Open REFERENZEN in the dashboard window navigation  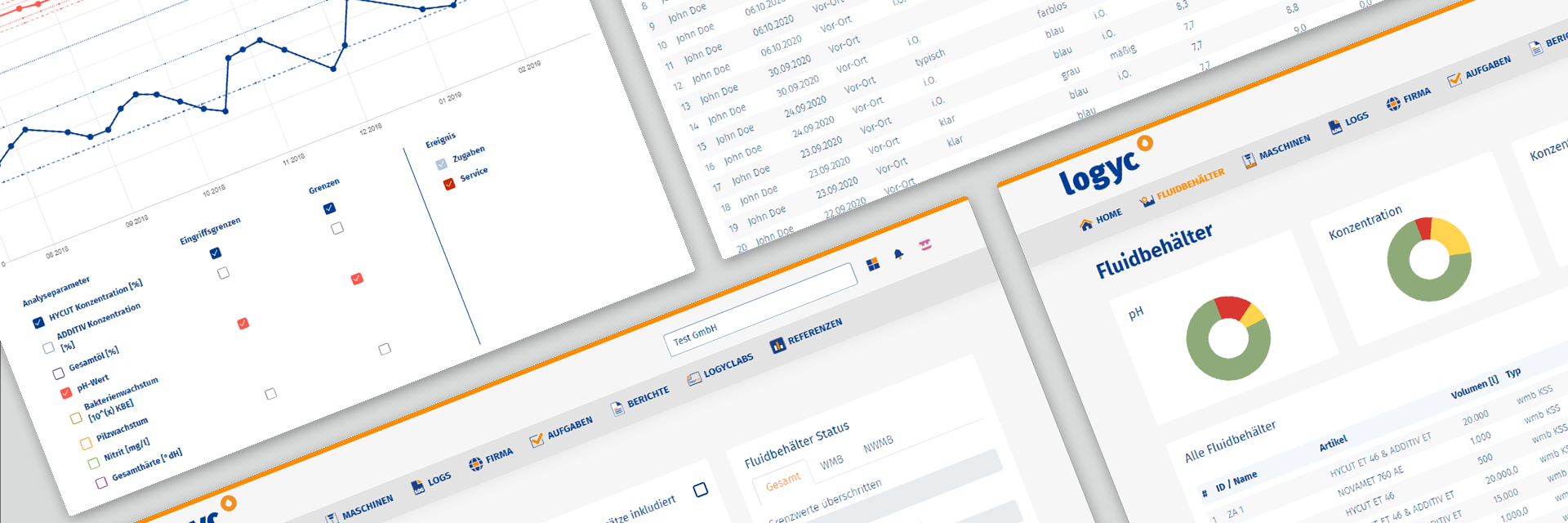(x=806, y=335)
